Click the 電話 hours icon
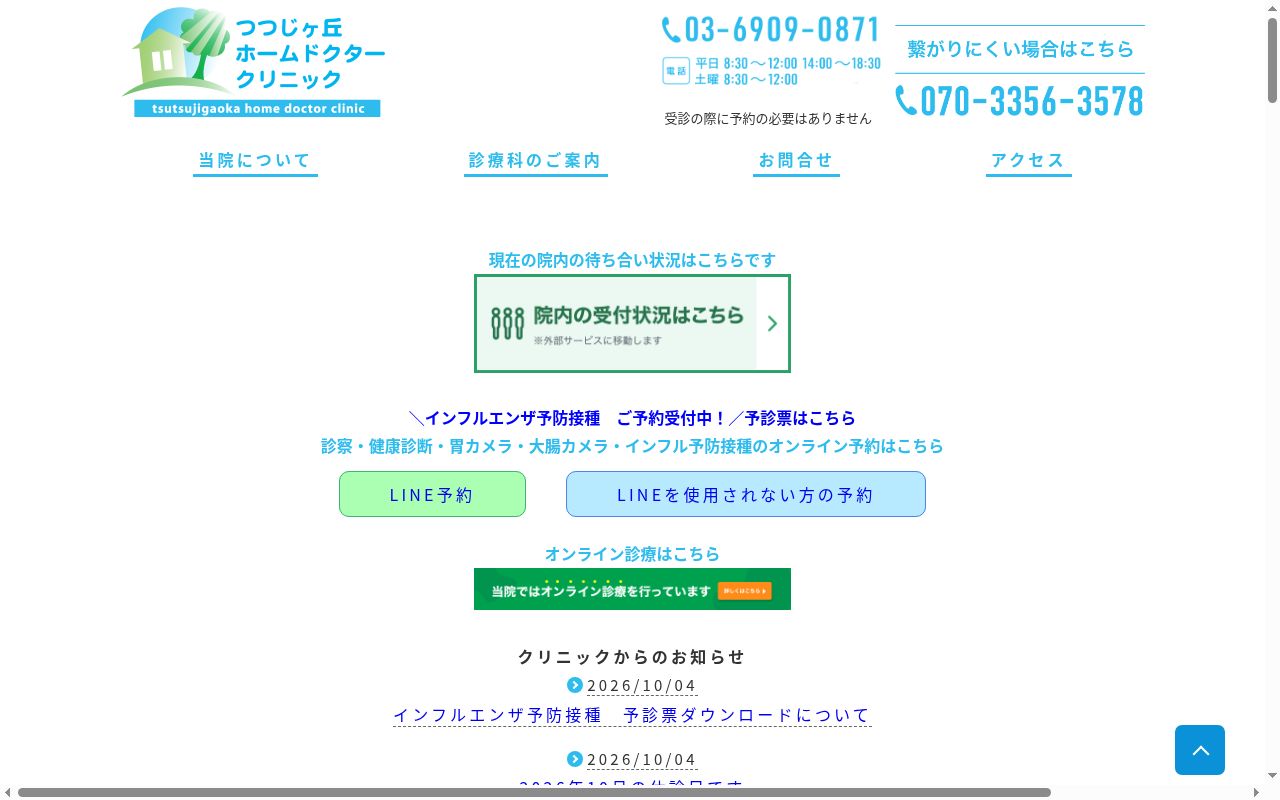1280x800 pixels. [x=676, y=71]
